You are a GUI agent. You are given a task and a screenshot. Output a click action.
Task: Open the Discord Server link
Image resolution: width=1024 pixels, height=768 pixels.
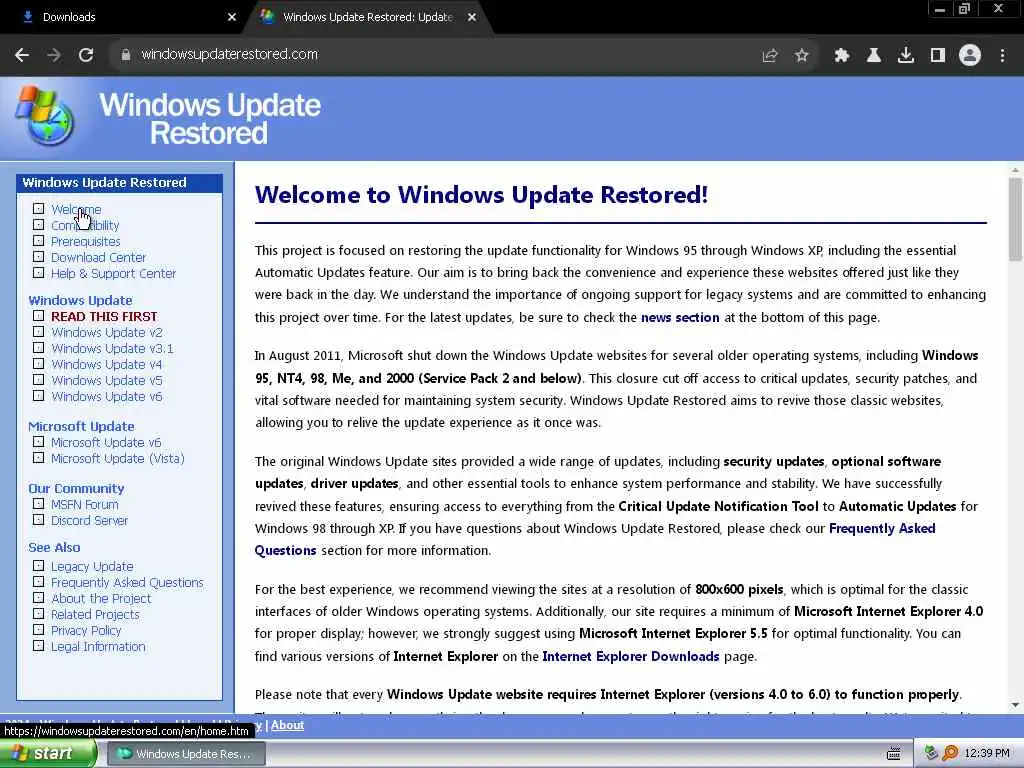pos(89,520)
